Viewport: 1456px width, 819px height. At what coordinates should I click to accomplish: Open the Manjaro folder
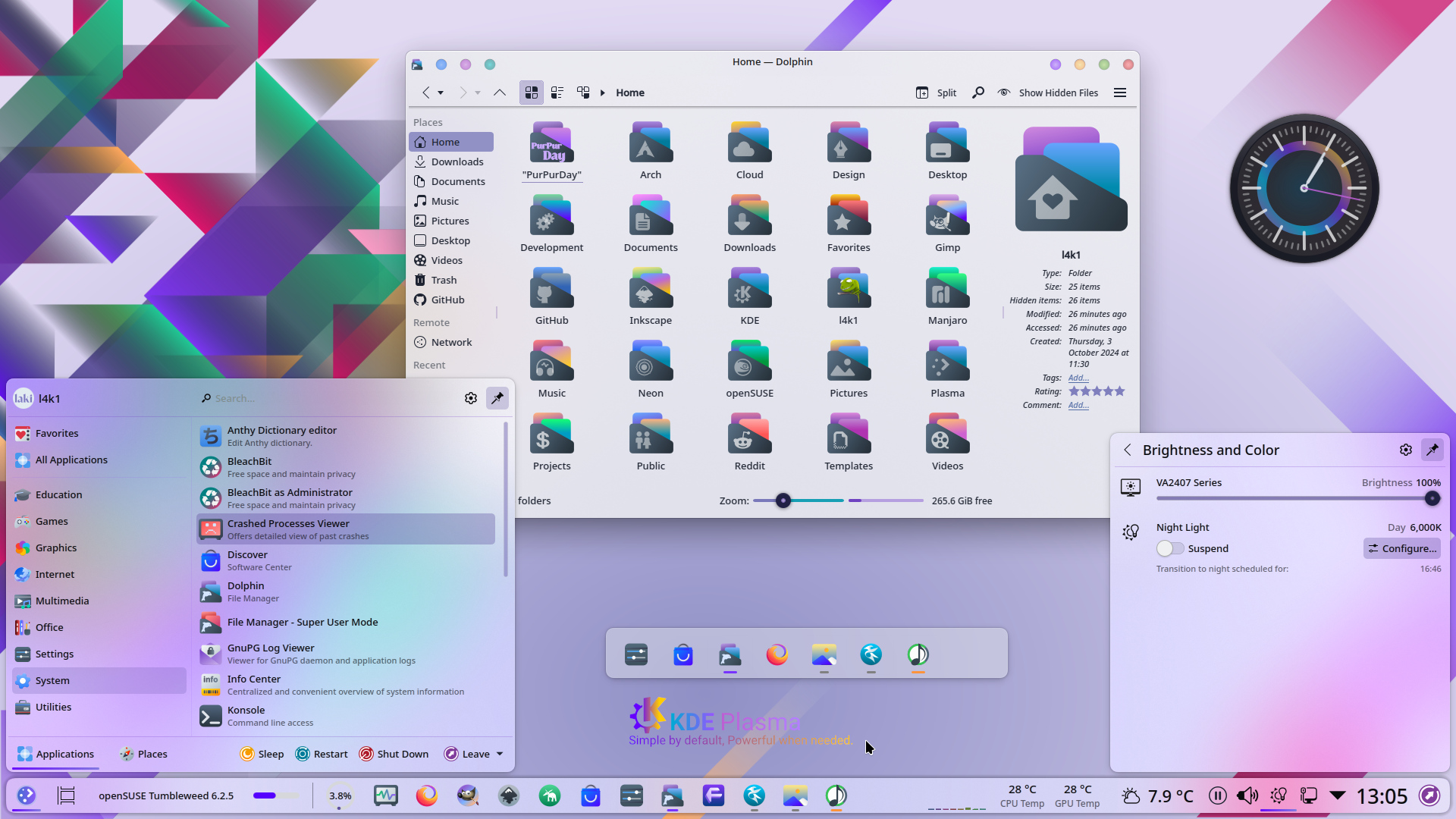pos(947,297)
